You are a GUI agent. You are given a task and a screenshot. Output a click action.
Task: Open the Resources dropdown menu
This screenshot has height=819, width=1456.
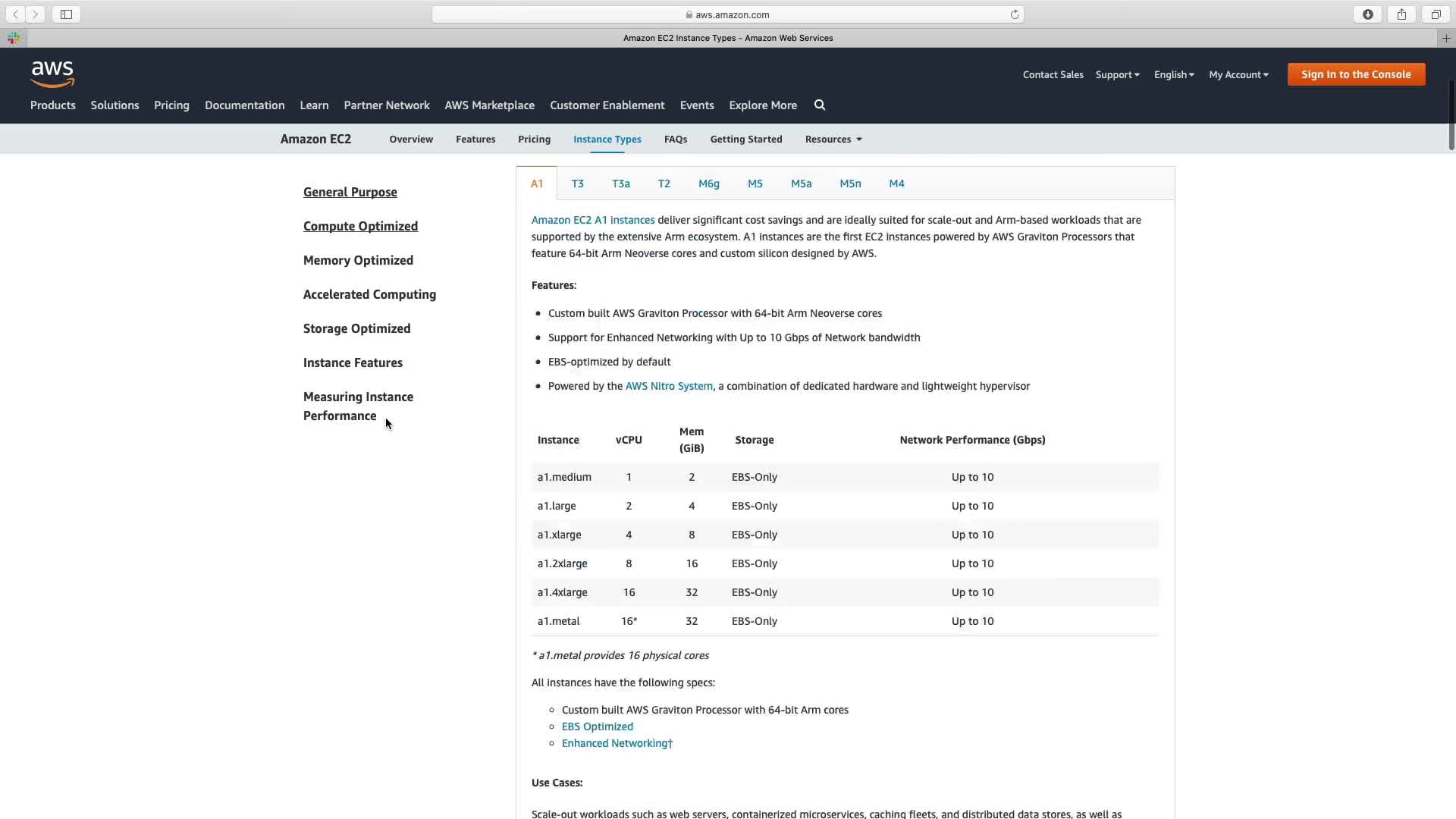coord(833,140)
